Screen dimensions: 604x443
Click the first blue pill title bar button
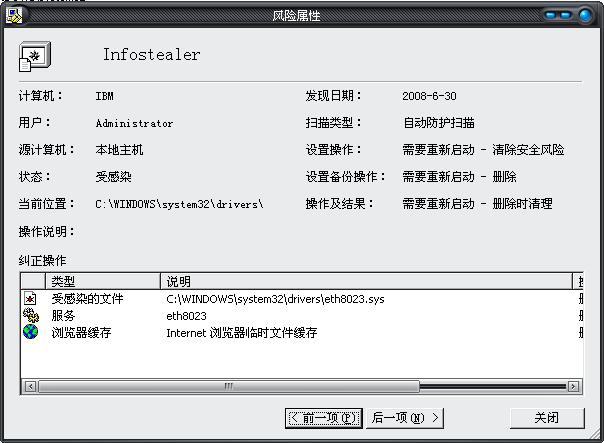click(x=550, y=15)
